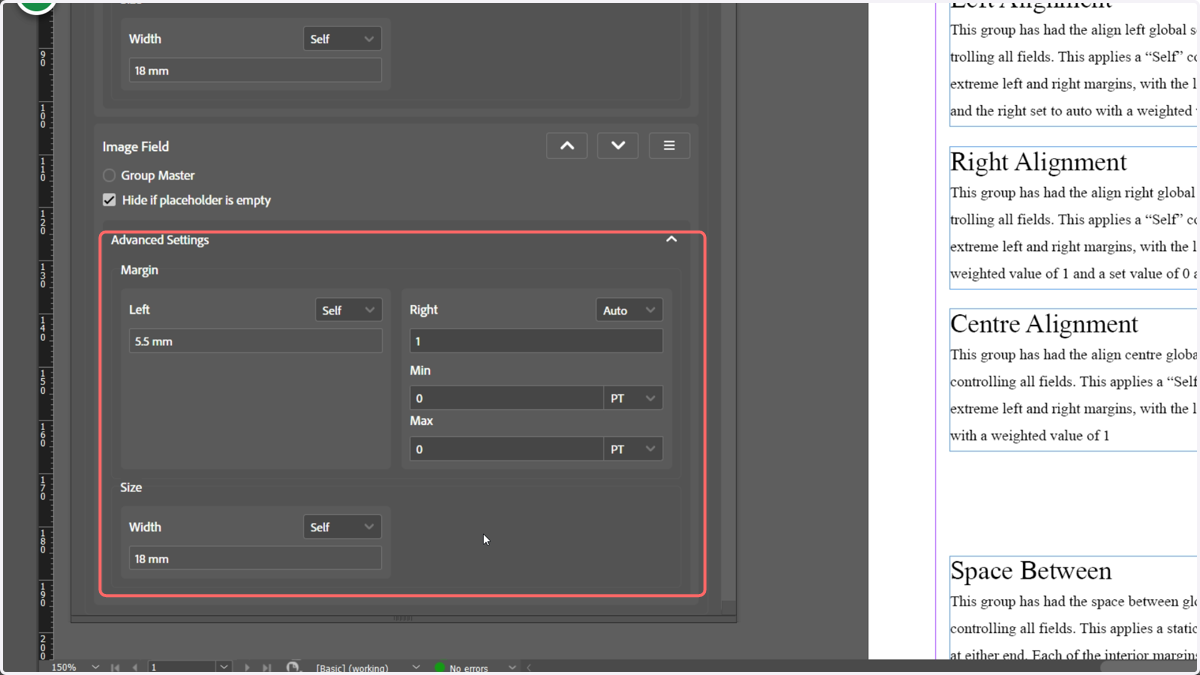Open the page number dropdown in status bar
The image size is (1200, 675).
click(223, 667)
